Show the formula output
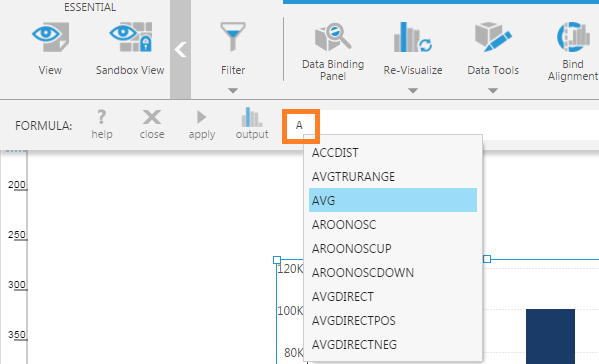Screen dimensions: 599x364 pos(252,124)
